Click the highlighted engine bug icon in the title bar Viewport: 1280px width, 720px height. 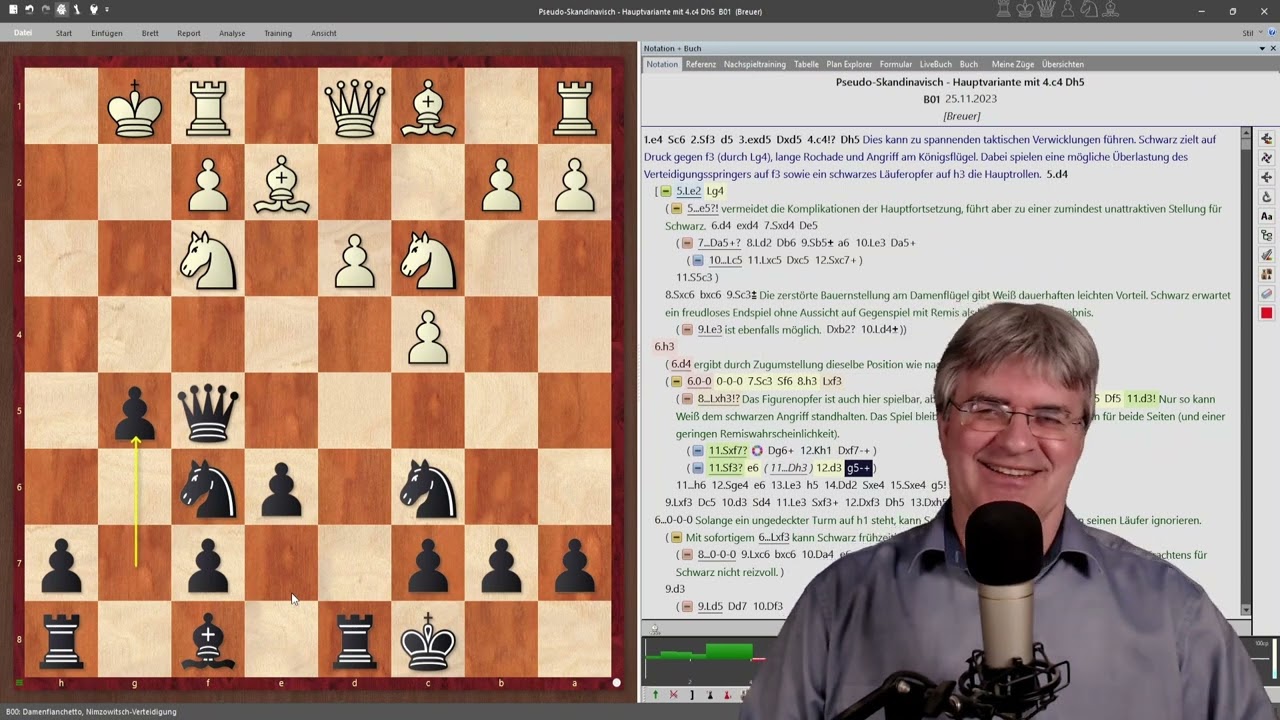pos(61,10)
